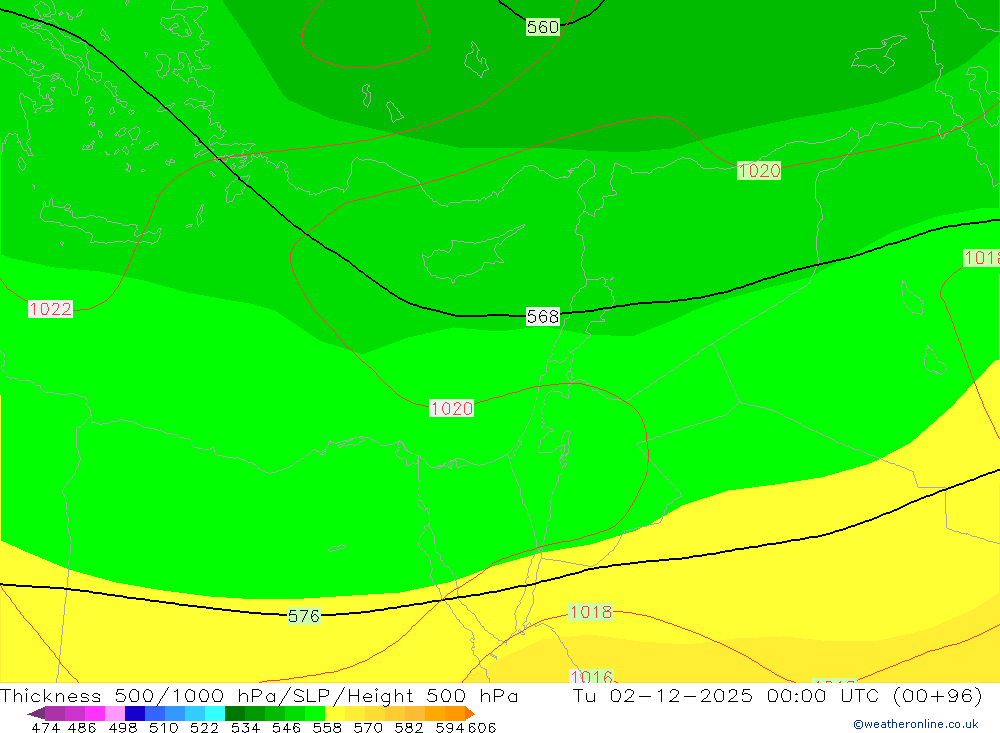The image size is (1000, 733).
Task: Click the 1020 isobar label below the 568 label
Action: pos(452,408)
